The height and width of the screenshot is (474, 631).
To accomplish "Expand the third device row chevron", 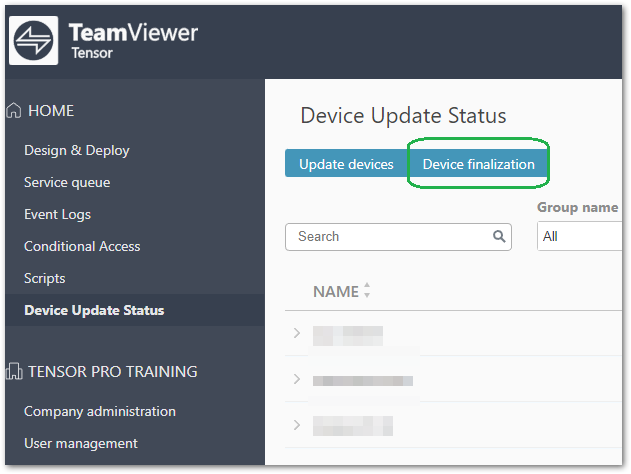I will coord(297,425).
